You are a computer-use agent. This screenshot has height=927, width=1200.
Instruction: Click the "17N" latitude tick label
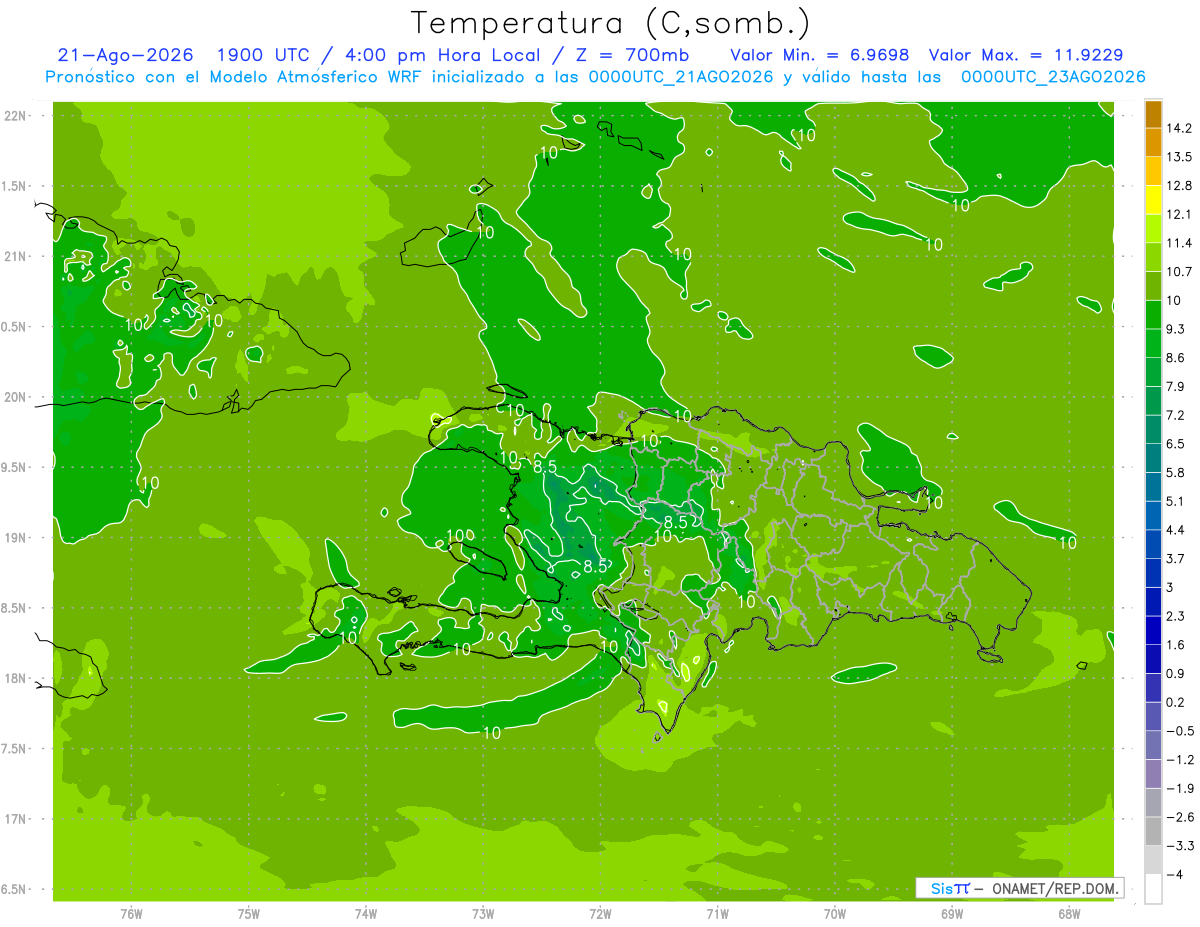tap(15, 819)
